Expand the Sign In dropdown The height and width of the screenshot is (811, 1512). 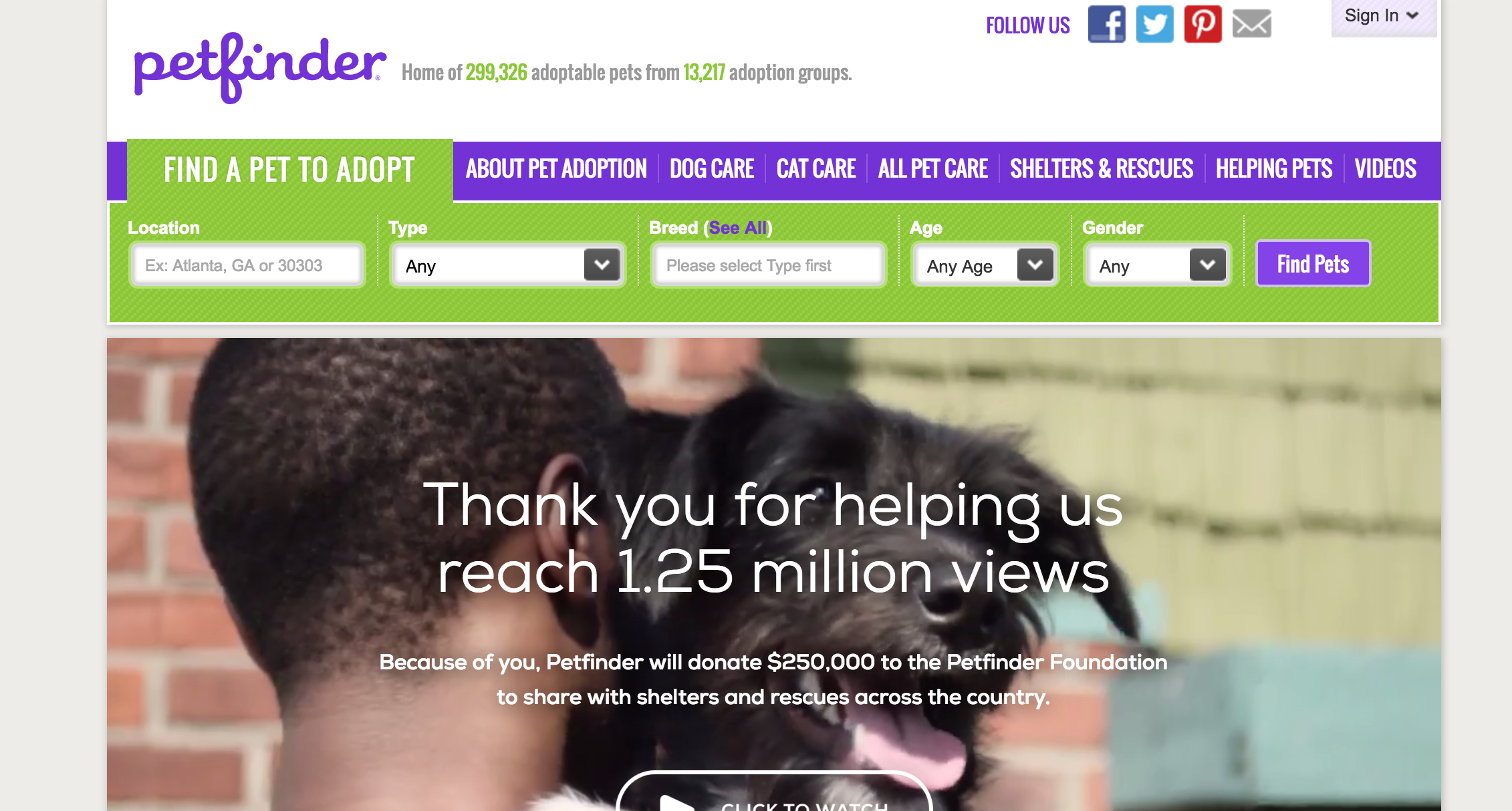pyautogui.click(x=1382, y=16)
